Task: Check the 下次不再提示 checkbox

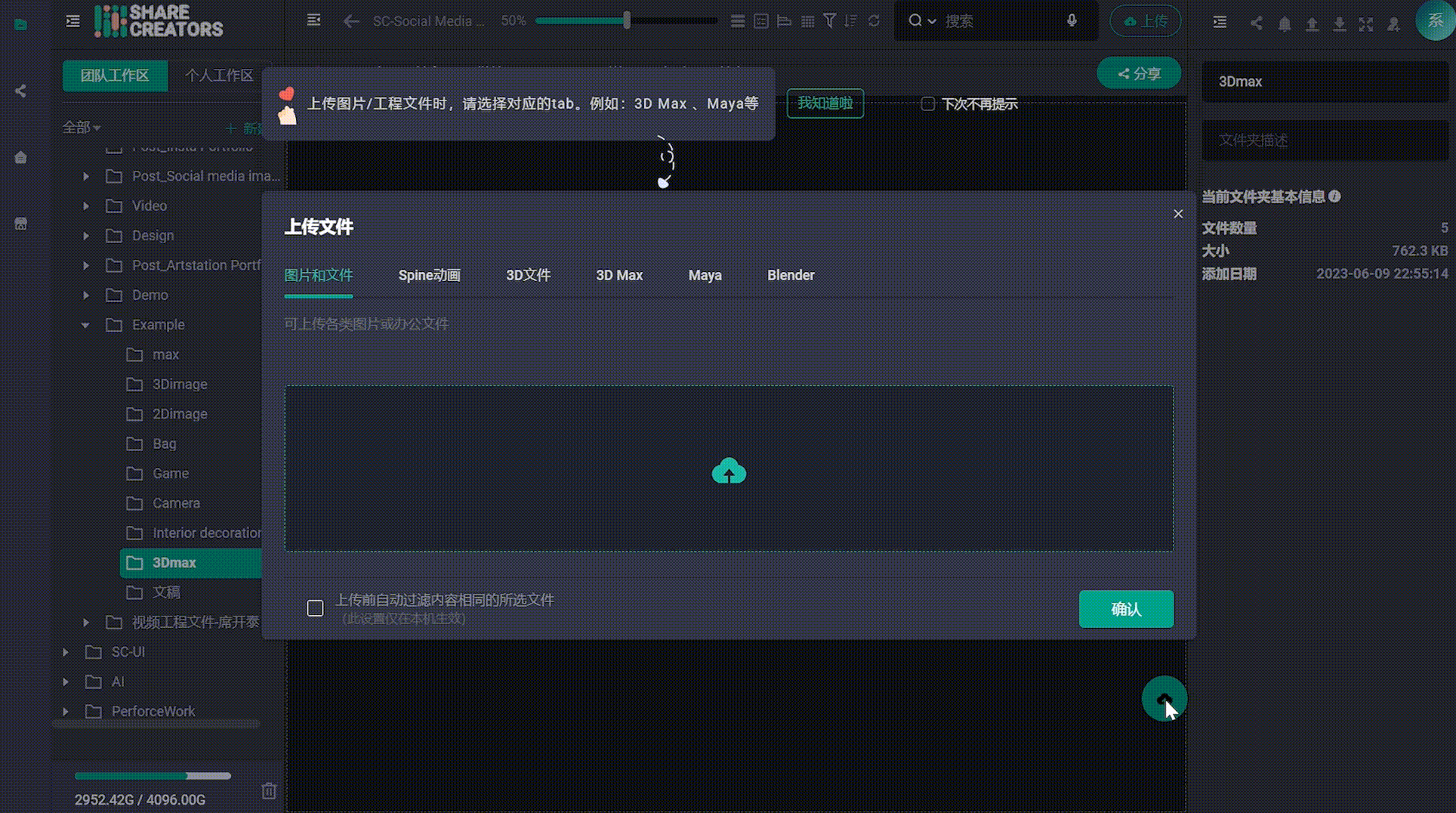Action: (928, 104)
